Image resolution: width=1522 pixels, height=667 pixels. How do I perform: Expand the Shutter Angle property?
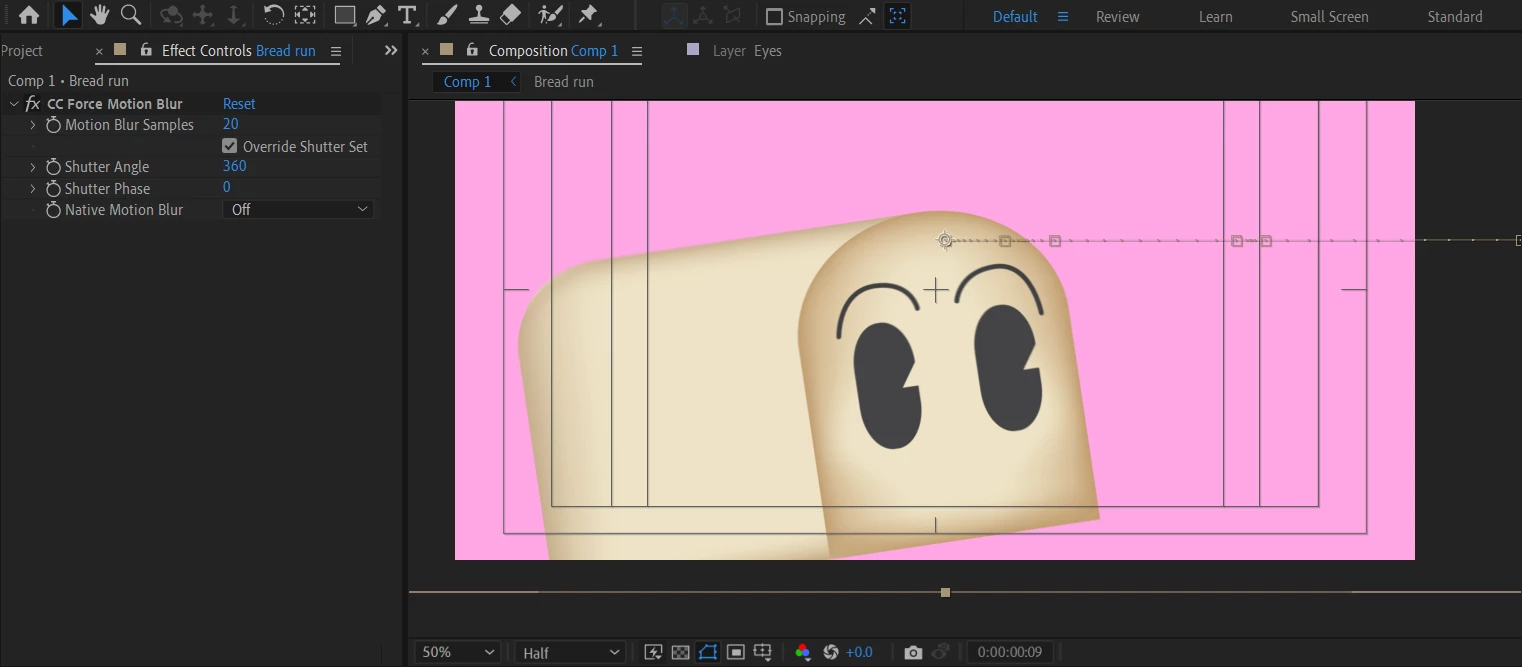pyautogui.click(x=33, y=167)
